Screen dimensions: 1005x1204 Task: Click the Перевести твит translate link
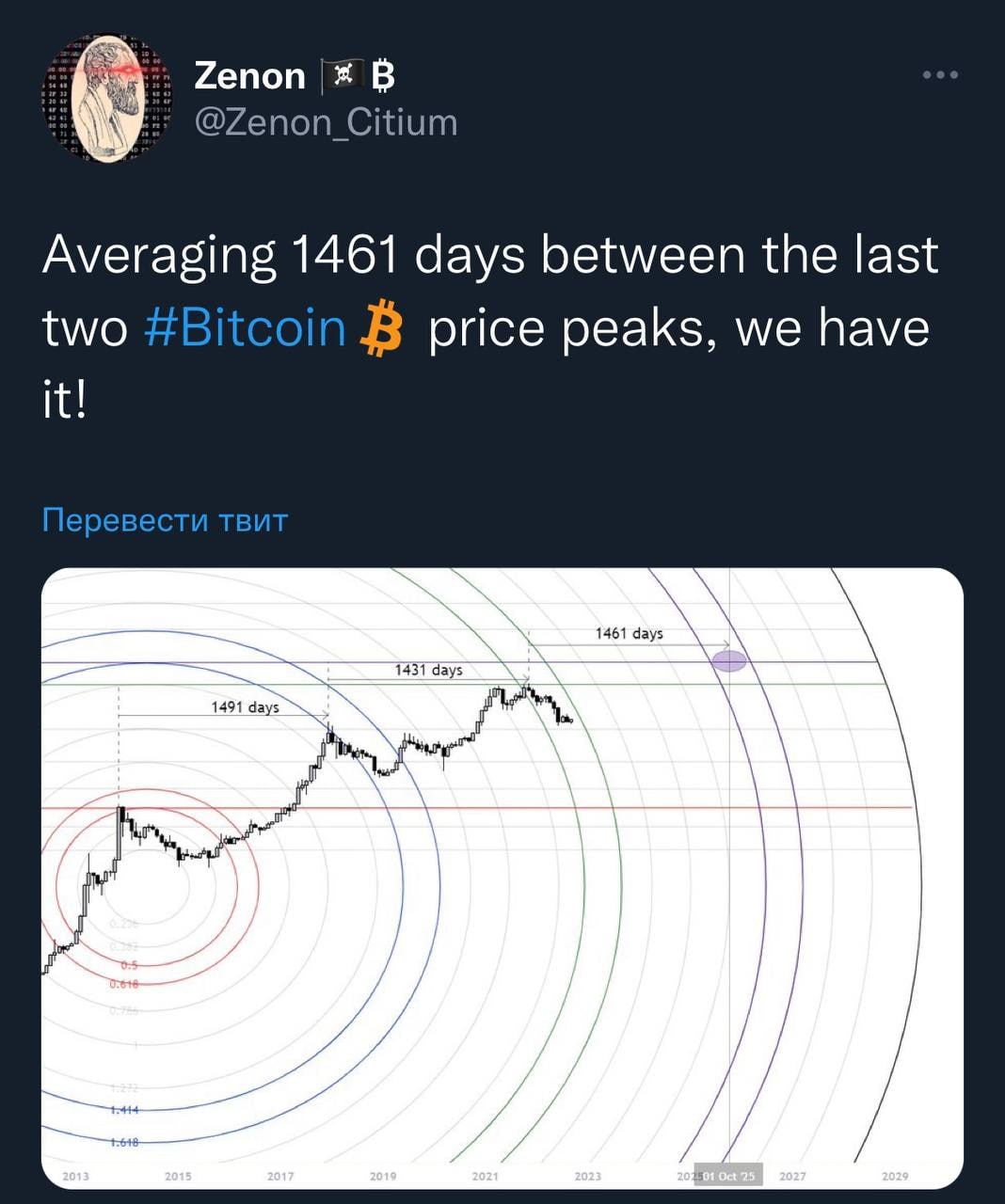pos(165,520)
